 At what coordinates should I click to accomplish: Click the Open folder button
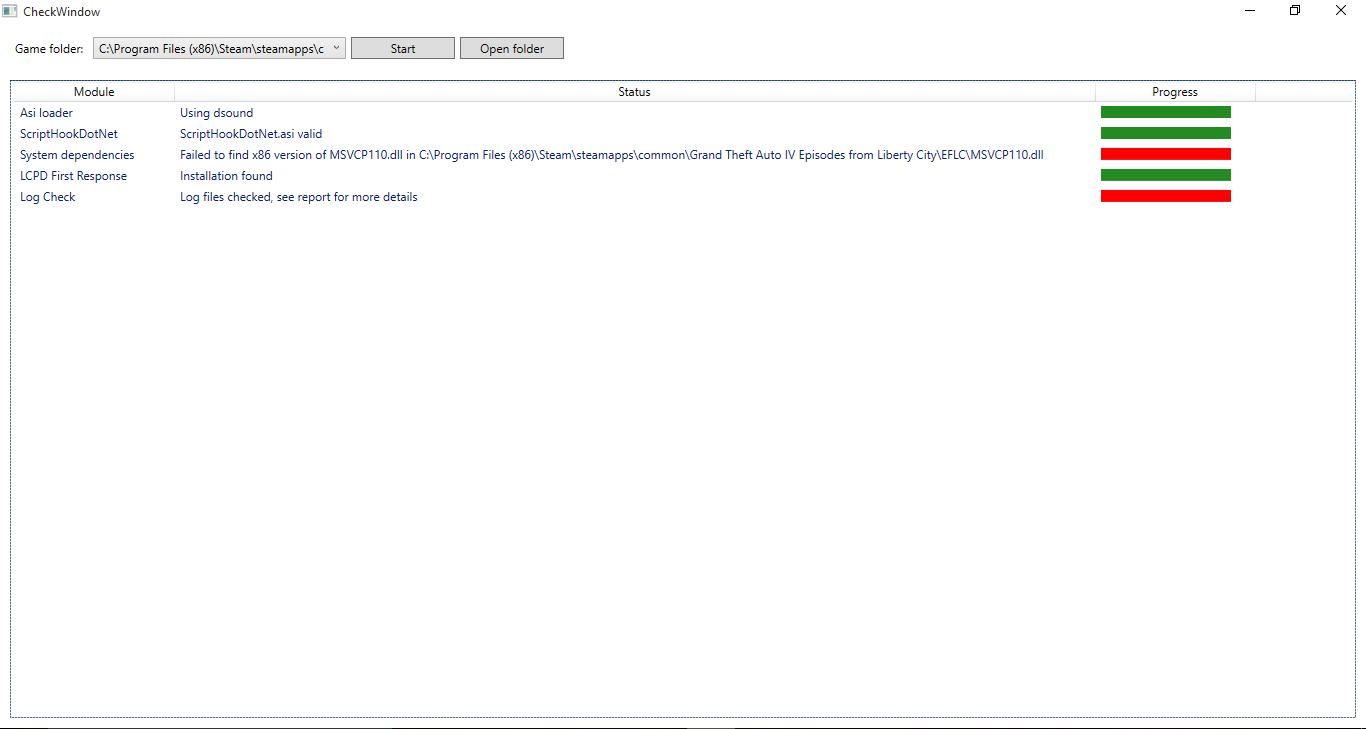(x=512, y=48)
